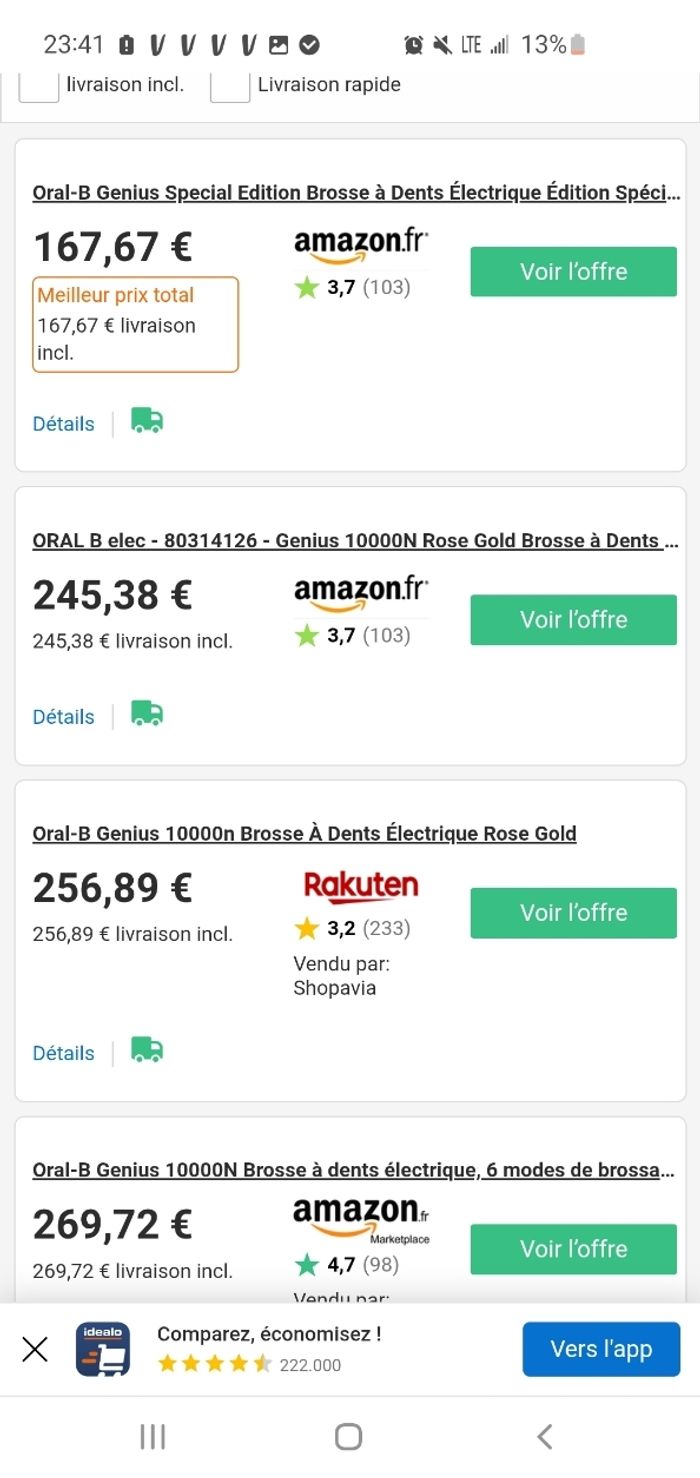
Task: Tap the Android back navigation arrow
Action: 544,1437
